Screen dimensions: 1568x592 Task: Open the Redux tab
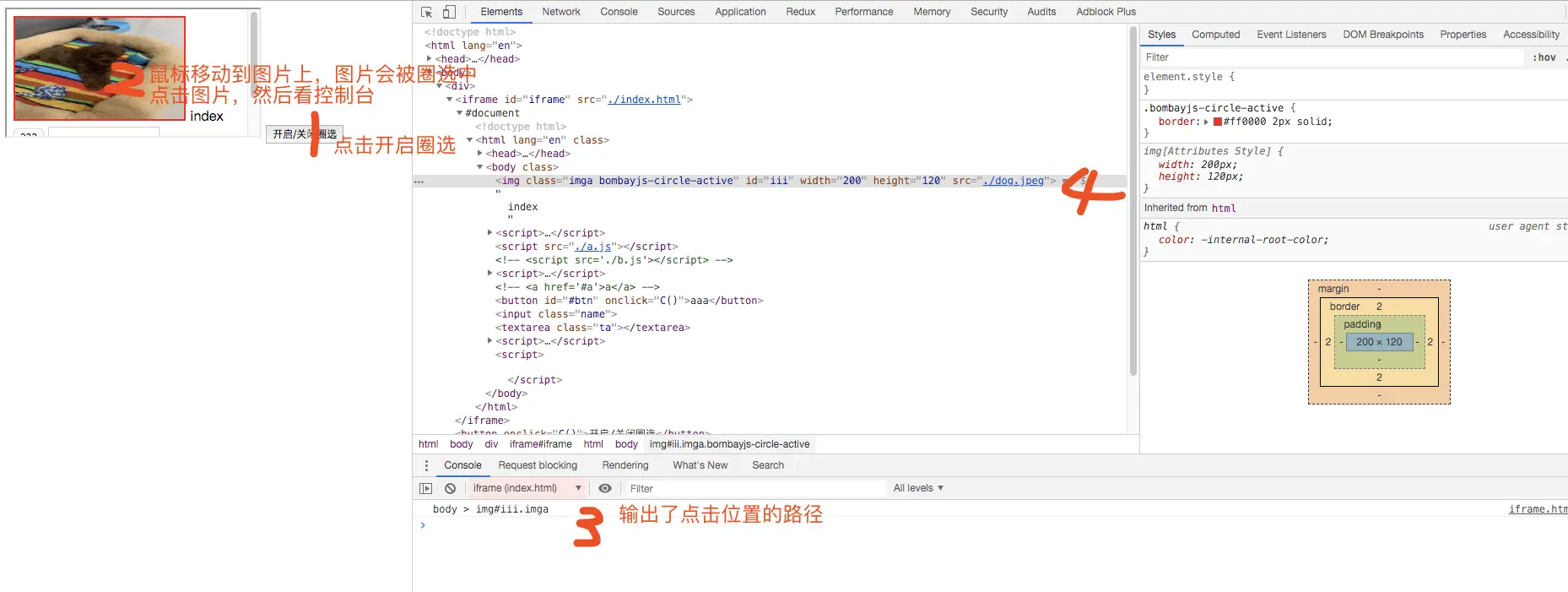click(800, 12)
